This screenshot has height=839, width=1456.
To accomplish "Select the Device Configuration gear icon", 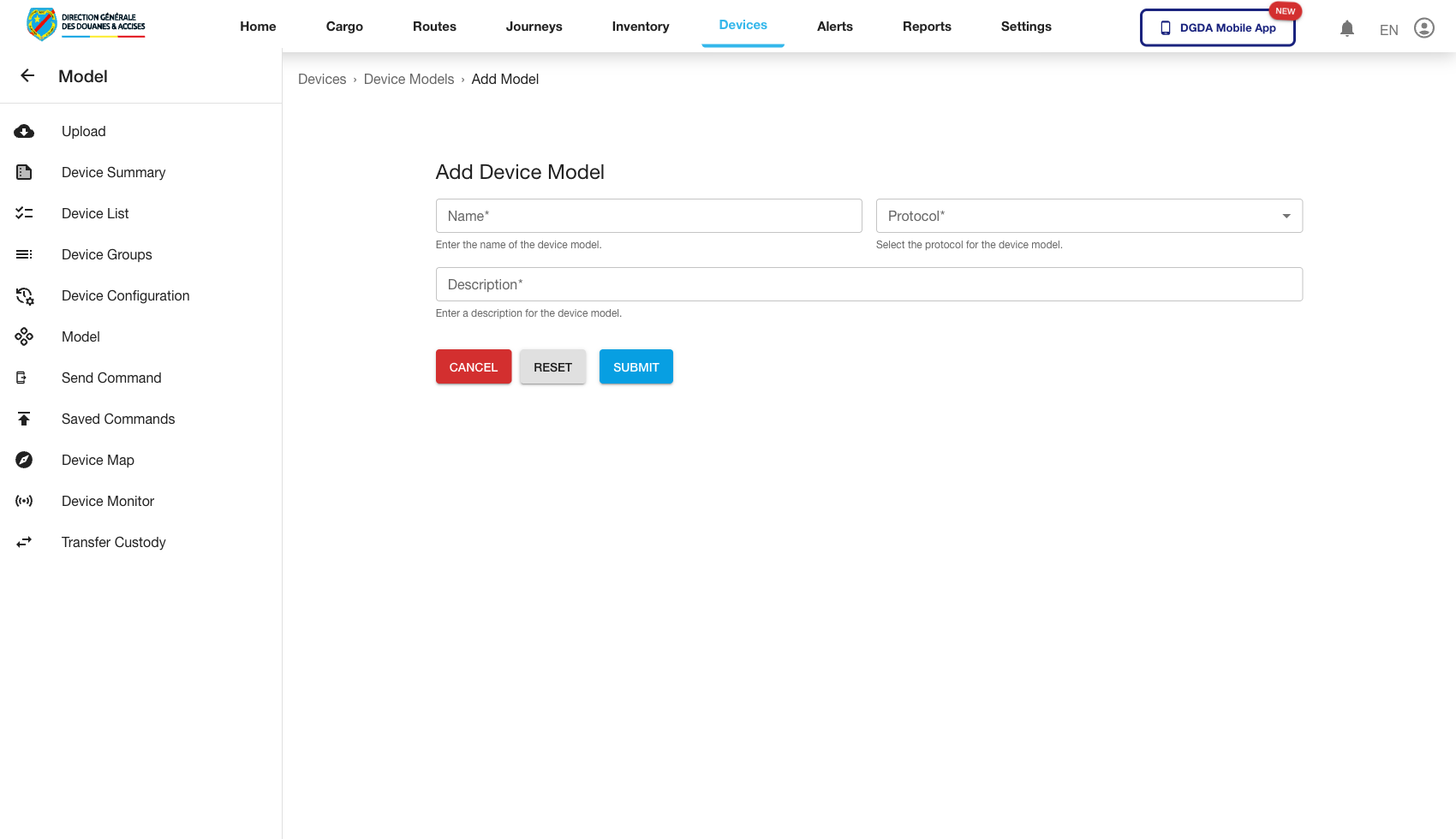I will click(x=24, y=295).
